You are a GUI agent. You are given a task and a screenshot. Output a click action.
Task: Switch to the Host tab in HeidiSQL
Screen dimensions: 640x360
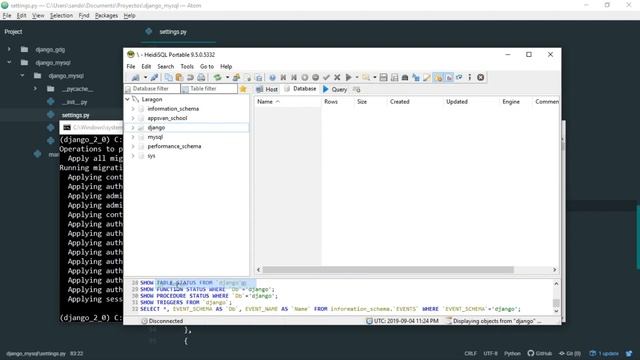coord(267,89)
